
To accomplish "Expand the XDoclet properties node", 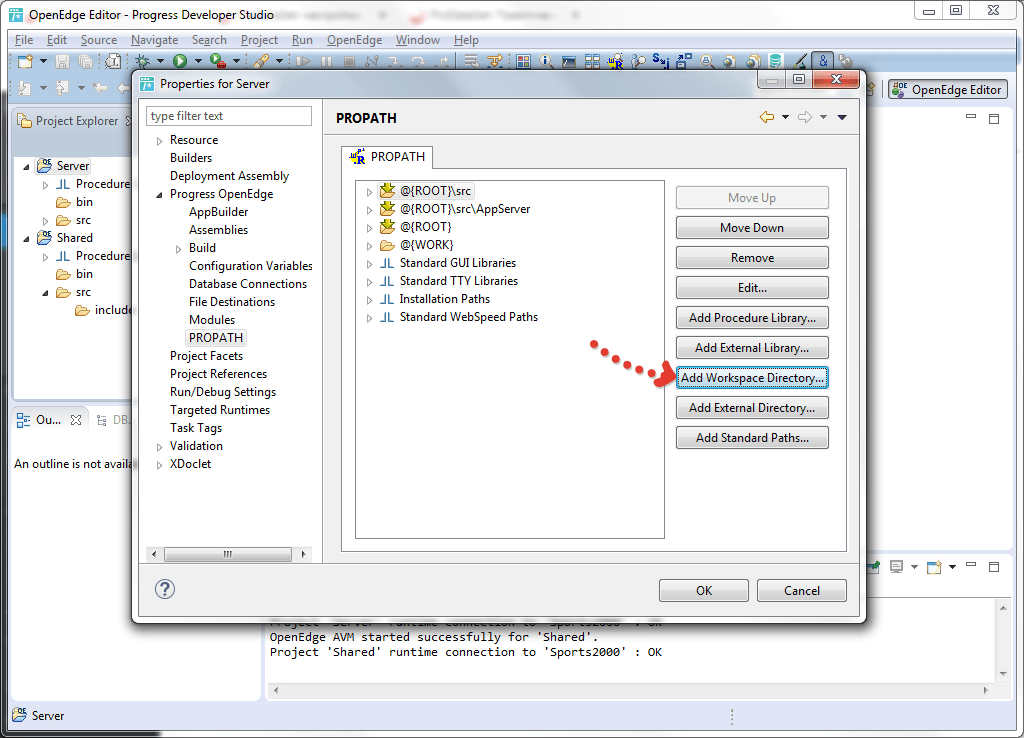I will click(159, 465).
